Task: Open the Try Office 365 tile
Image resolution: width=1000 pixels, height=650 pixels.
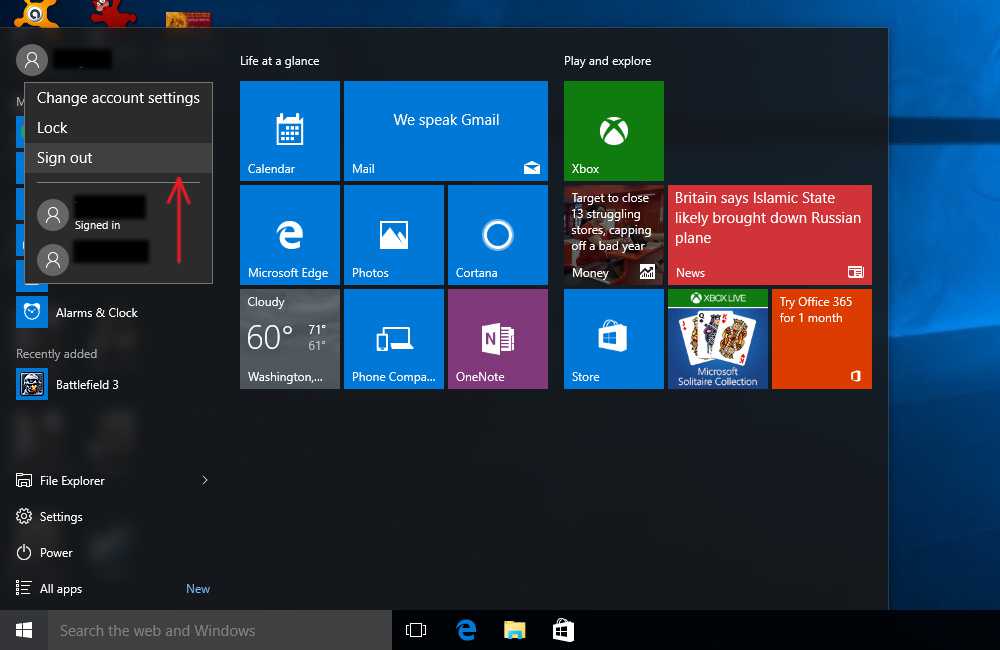Action: 821,339
